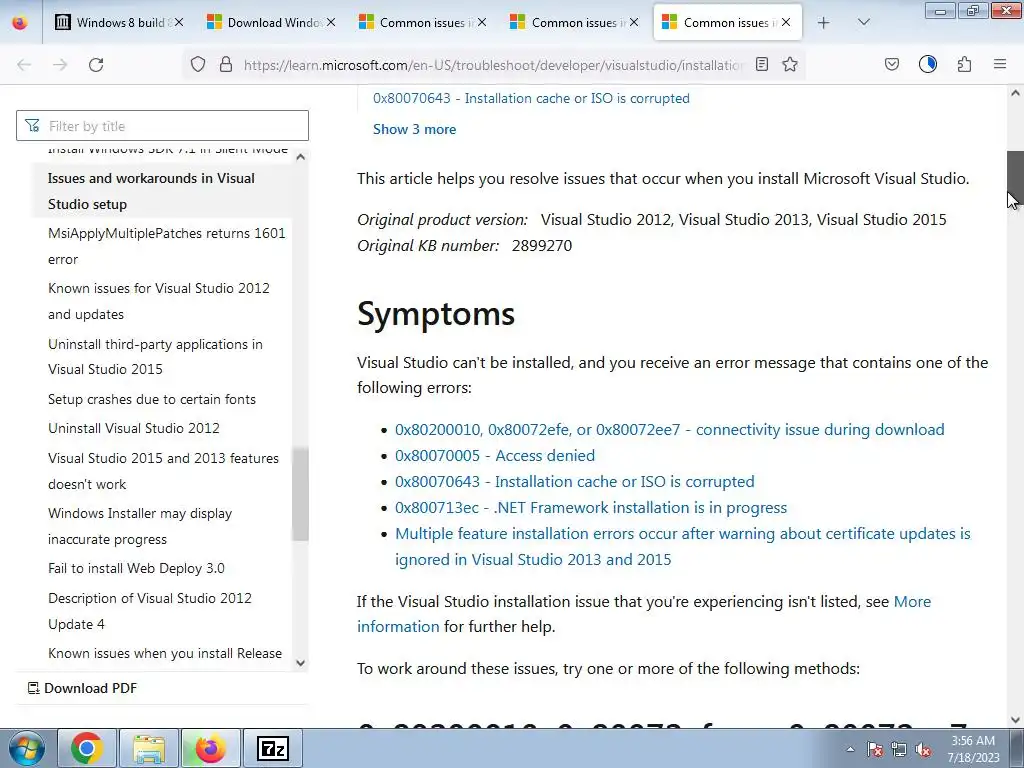
Task: Open the clock showing 3:56 AM
Action: 973,749
